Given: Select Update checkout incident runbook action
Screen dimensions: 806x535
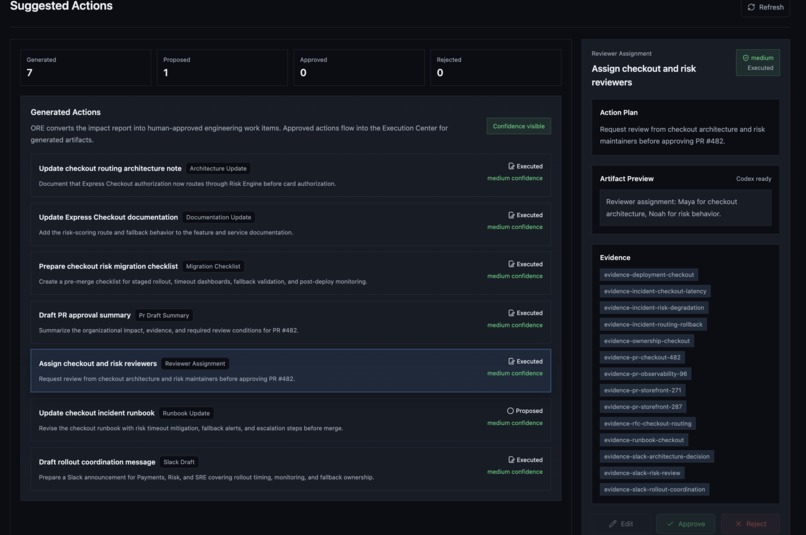Looking at the screenshot, I should 290,420.
